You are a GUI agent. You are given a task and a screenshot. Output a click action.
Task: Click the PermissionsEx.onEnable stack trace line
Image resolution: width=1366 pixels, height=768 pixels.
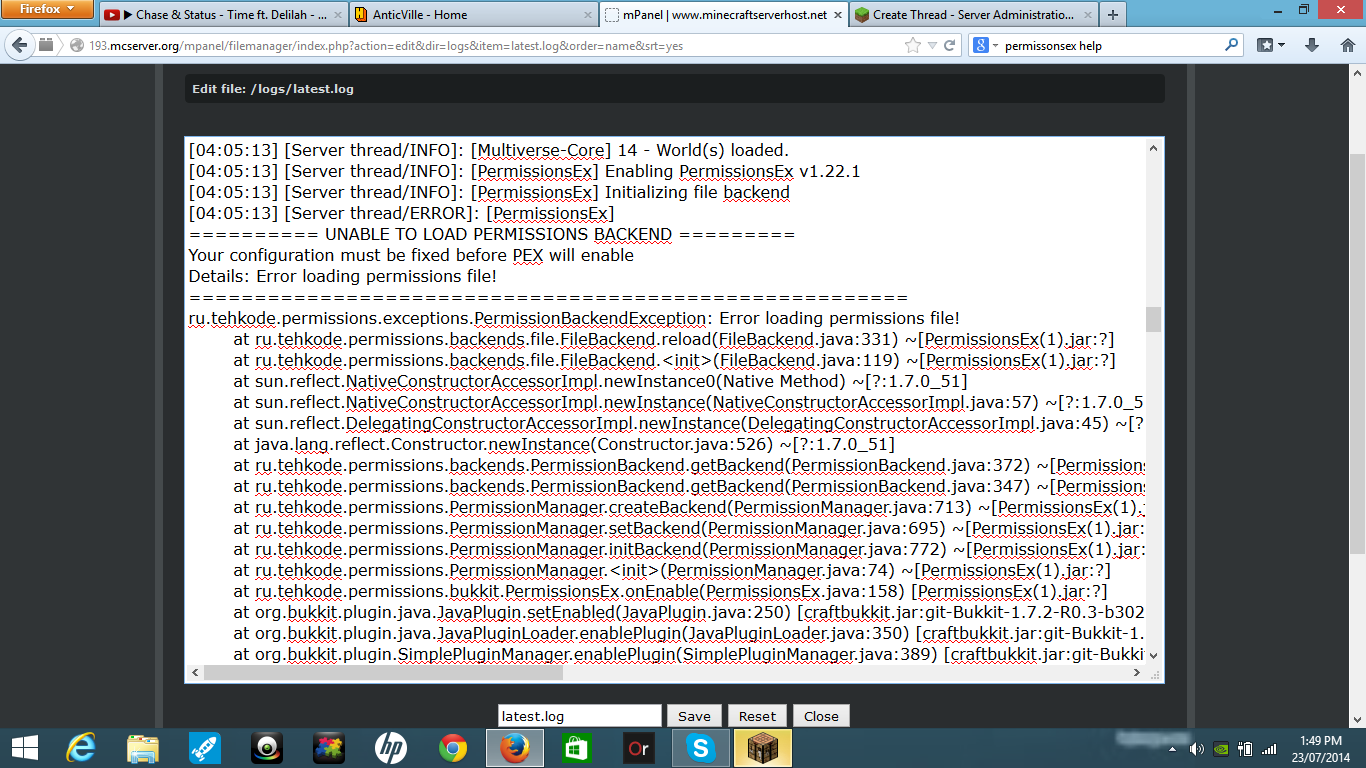(x=671, y=591)
